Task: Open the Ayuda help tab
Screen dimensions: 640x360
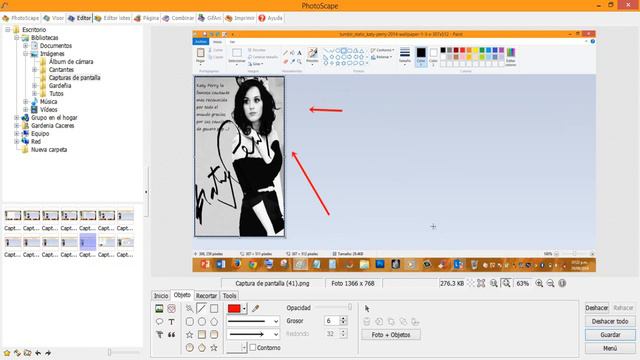Action: tap(271, 18)
